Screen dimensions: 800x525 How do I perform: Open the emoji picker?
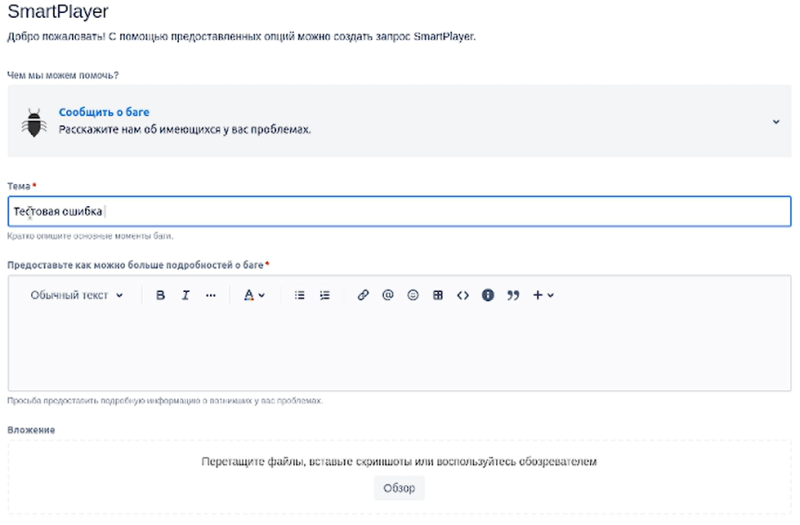click(x=413, y=295)
